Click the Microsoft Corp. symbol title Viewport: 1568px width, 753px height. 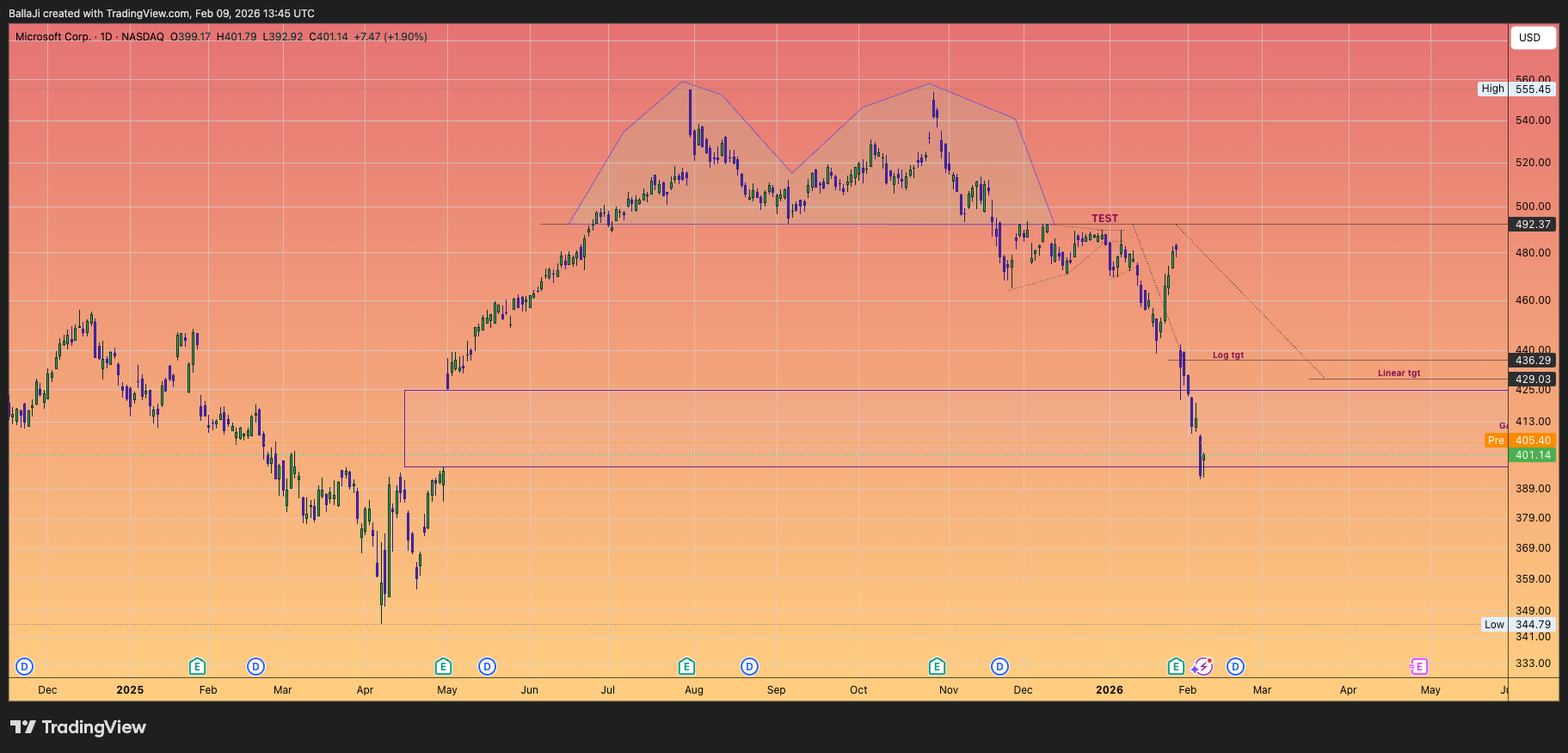[52, 37]
